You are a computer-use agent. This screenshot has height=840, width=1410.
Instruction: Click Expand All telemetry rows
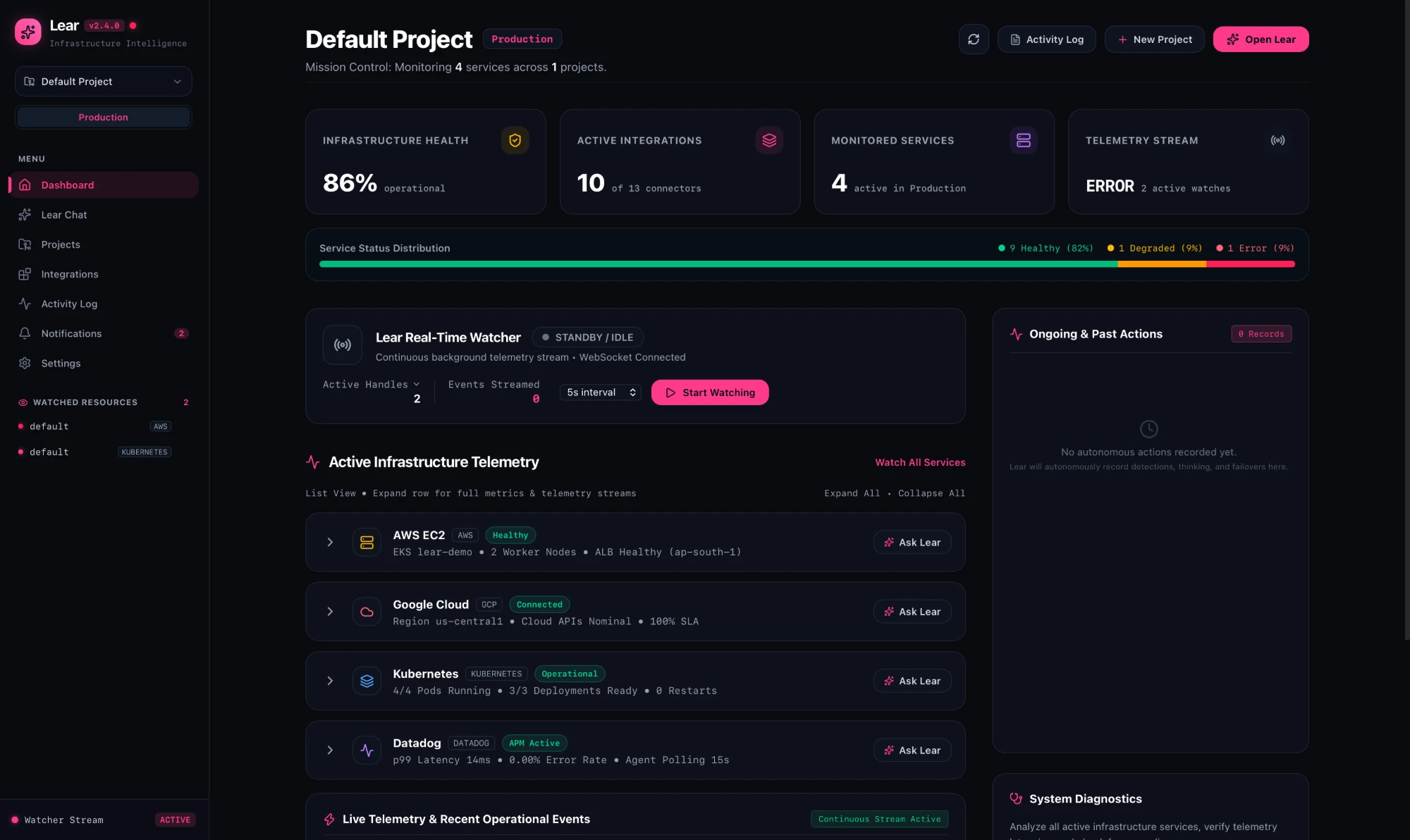click(x=852, y=493)
